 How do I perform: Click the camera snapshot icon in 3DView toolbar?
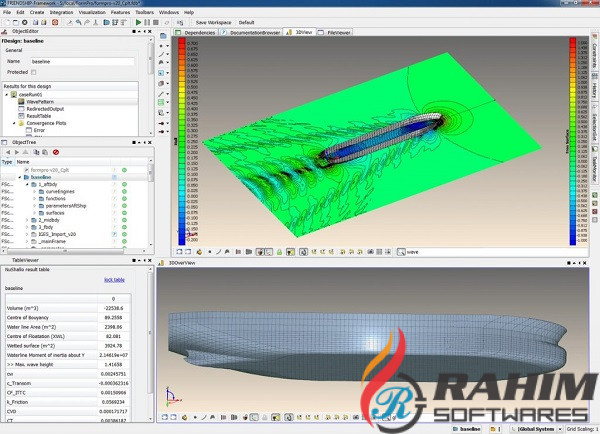370,252
